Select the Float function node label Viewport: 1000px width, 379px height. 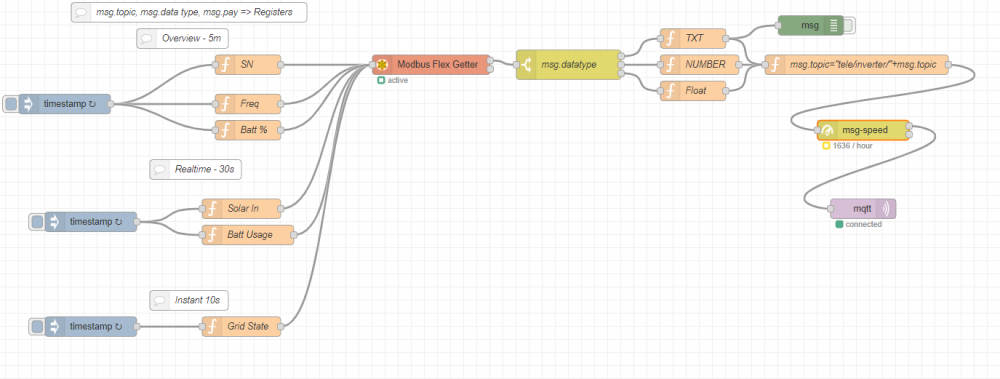point(696,91)
